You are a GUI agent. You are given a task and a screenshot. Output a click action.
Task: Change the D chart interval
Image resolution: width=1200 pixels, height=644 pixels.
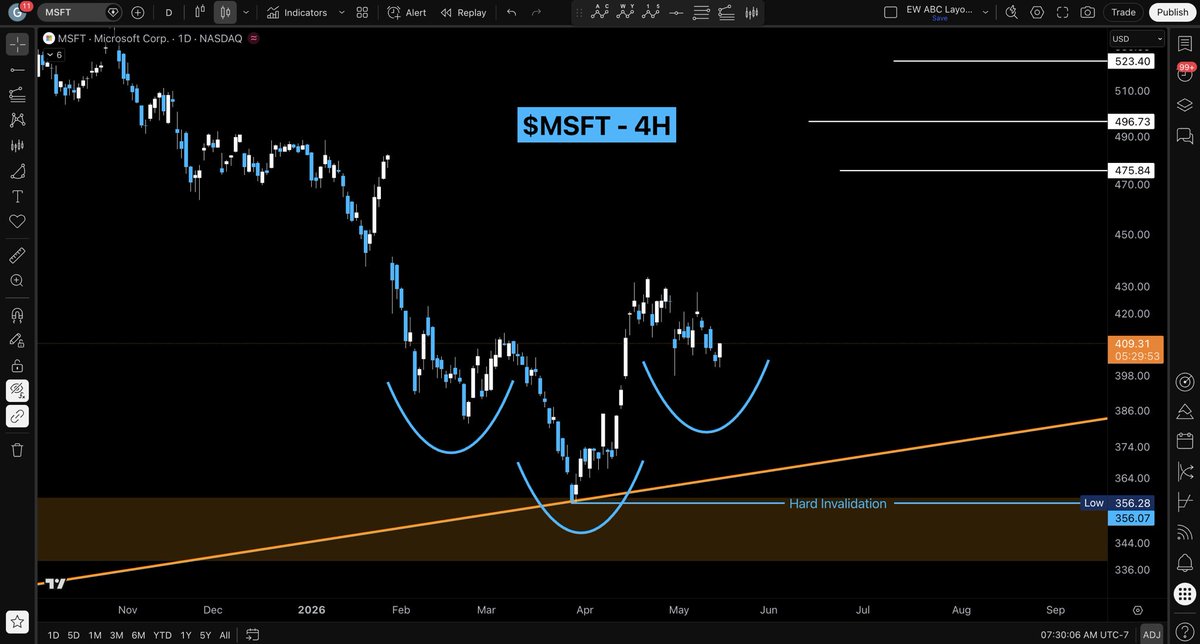click(x=168, y=12)
